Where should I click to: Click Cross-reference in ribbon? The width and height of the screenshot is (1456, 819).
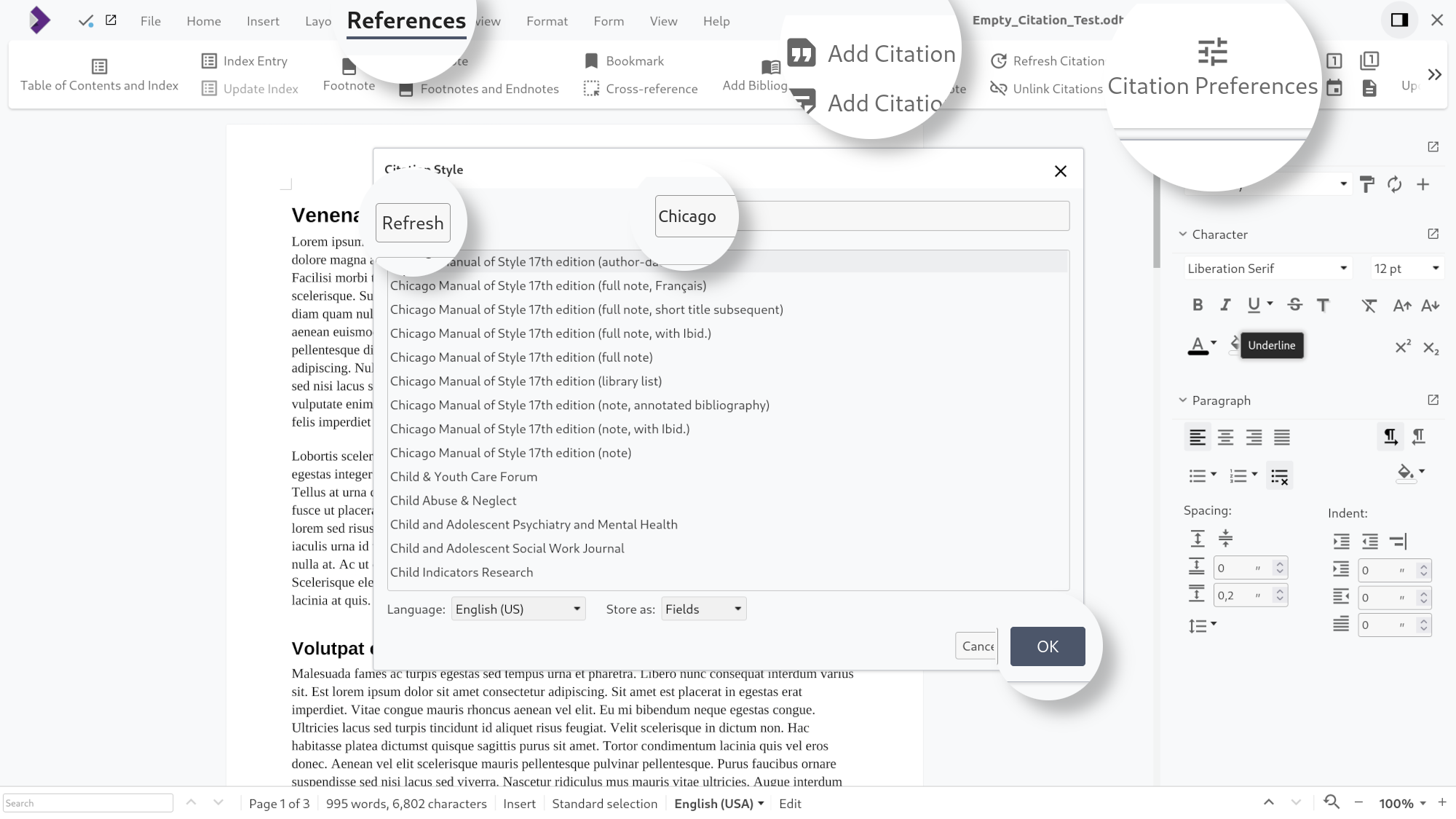point(641,89)
